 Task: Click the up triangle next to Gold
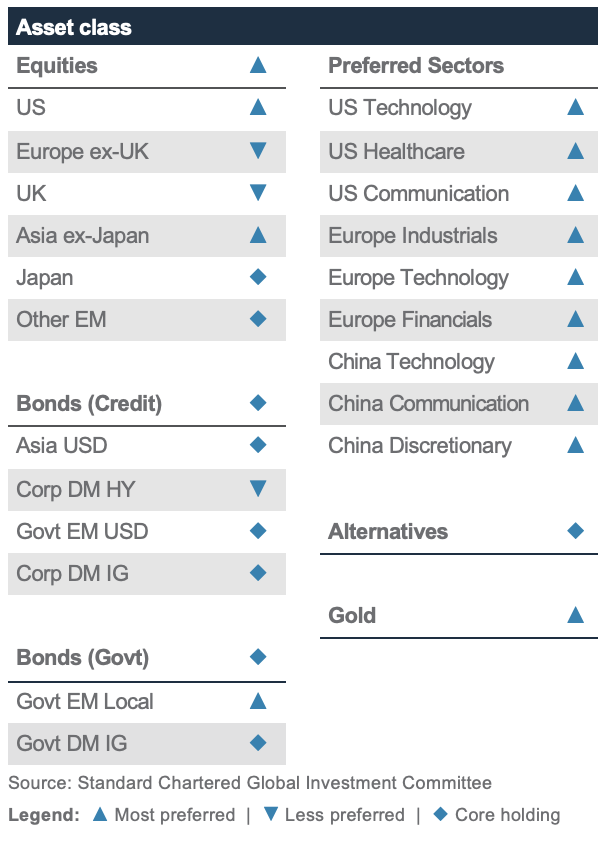point(575,615)
